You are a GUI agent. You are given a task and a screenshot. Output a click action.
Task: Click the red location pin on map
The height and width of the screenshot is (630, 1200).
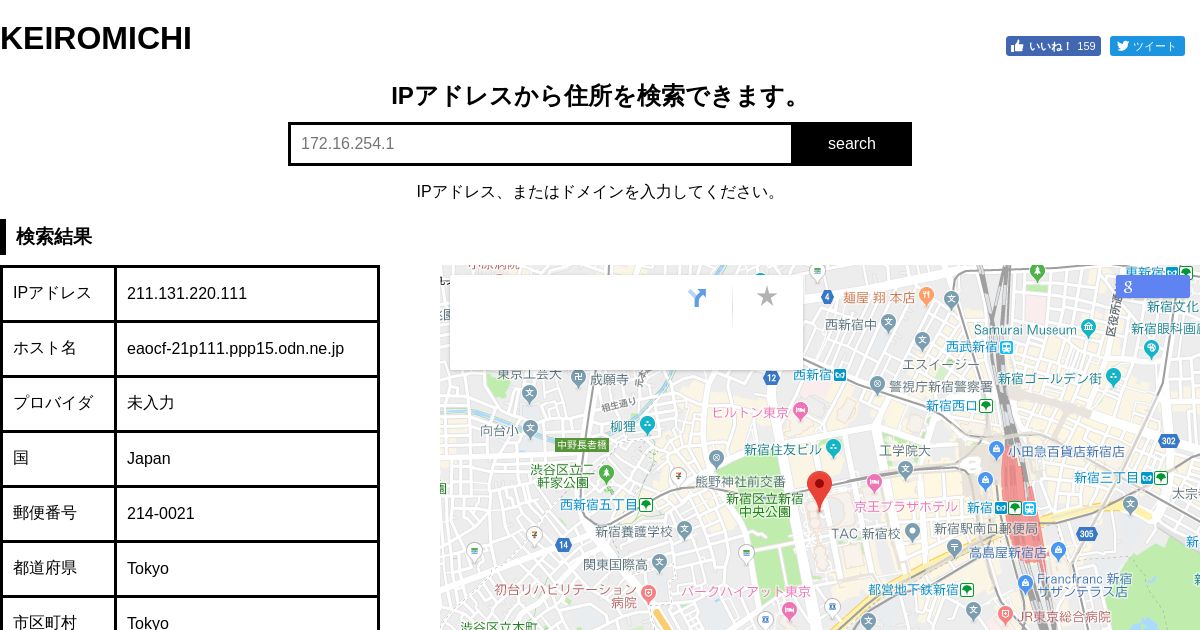point(820,490)
